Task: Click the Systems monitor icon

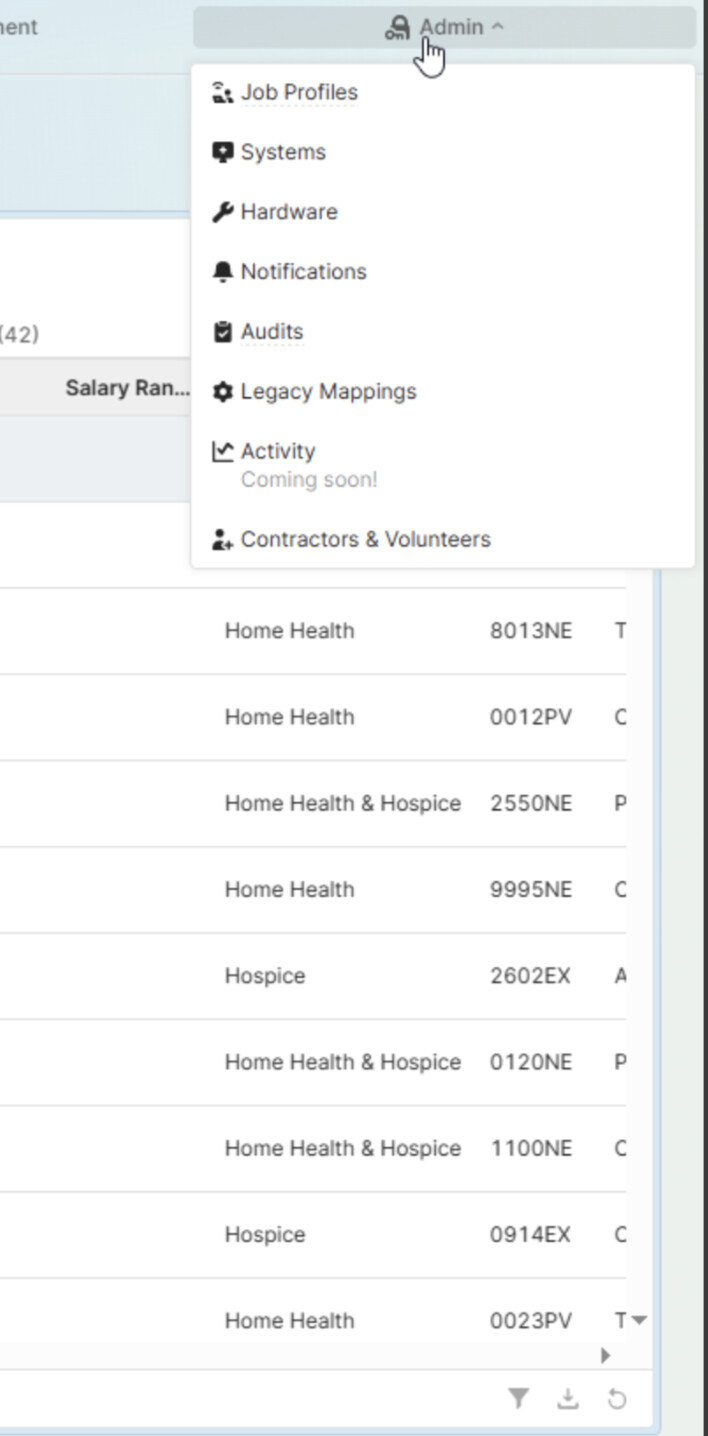Action: (x=222, y=153)
